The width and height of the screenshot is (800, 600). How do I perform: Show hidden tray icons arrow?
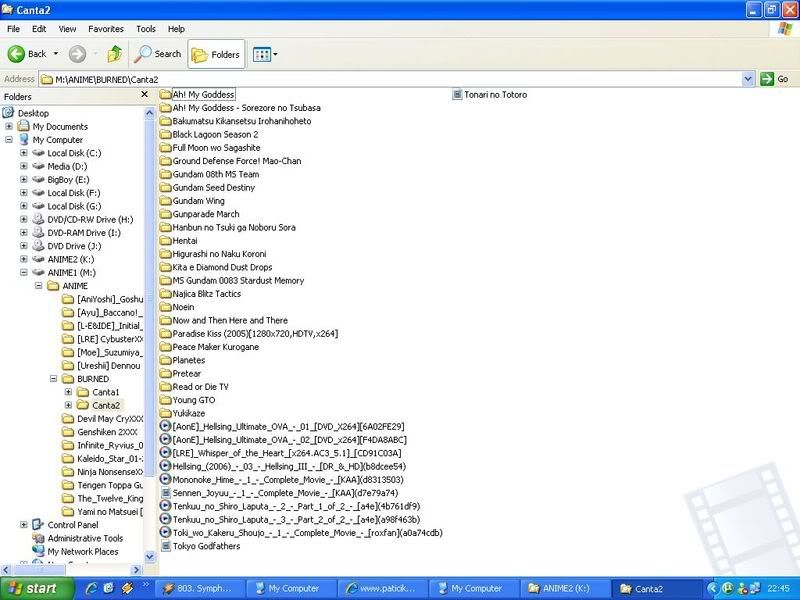(713, 588)
